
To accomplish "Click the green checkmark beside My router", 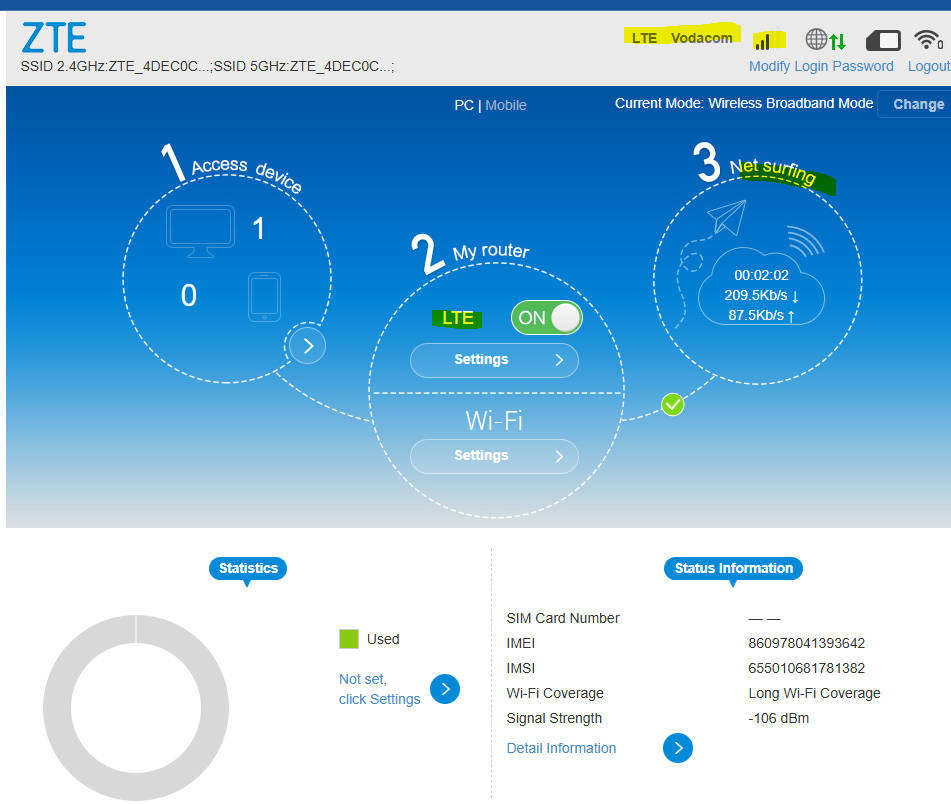I will (672, 405).
